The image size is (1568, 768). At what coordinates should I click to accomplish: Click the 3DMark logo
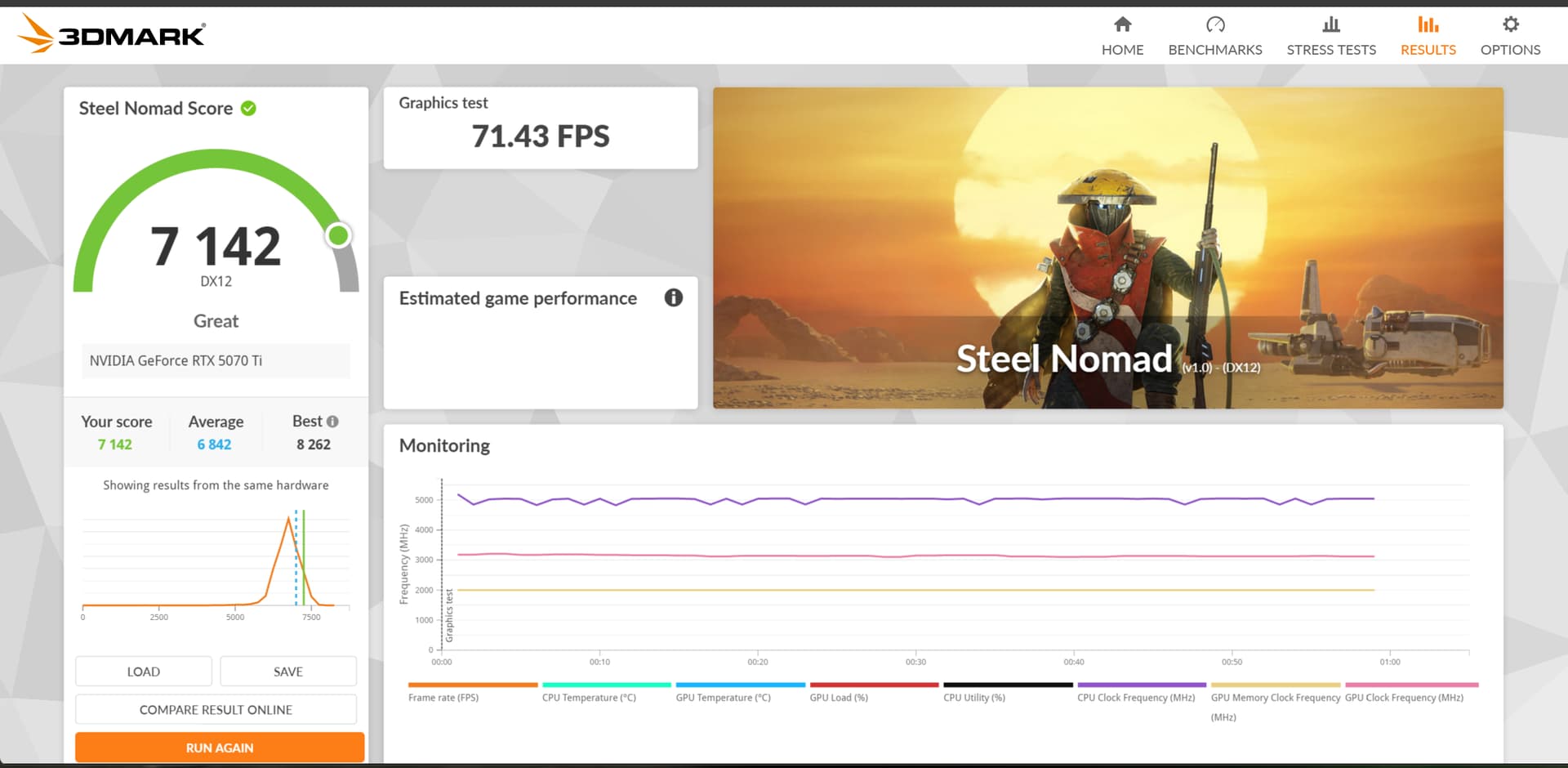(x=112, y=34)
